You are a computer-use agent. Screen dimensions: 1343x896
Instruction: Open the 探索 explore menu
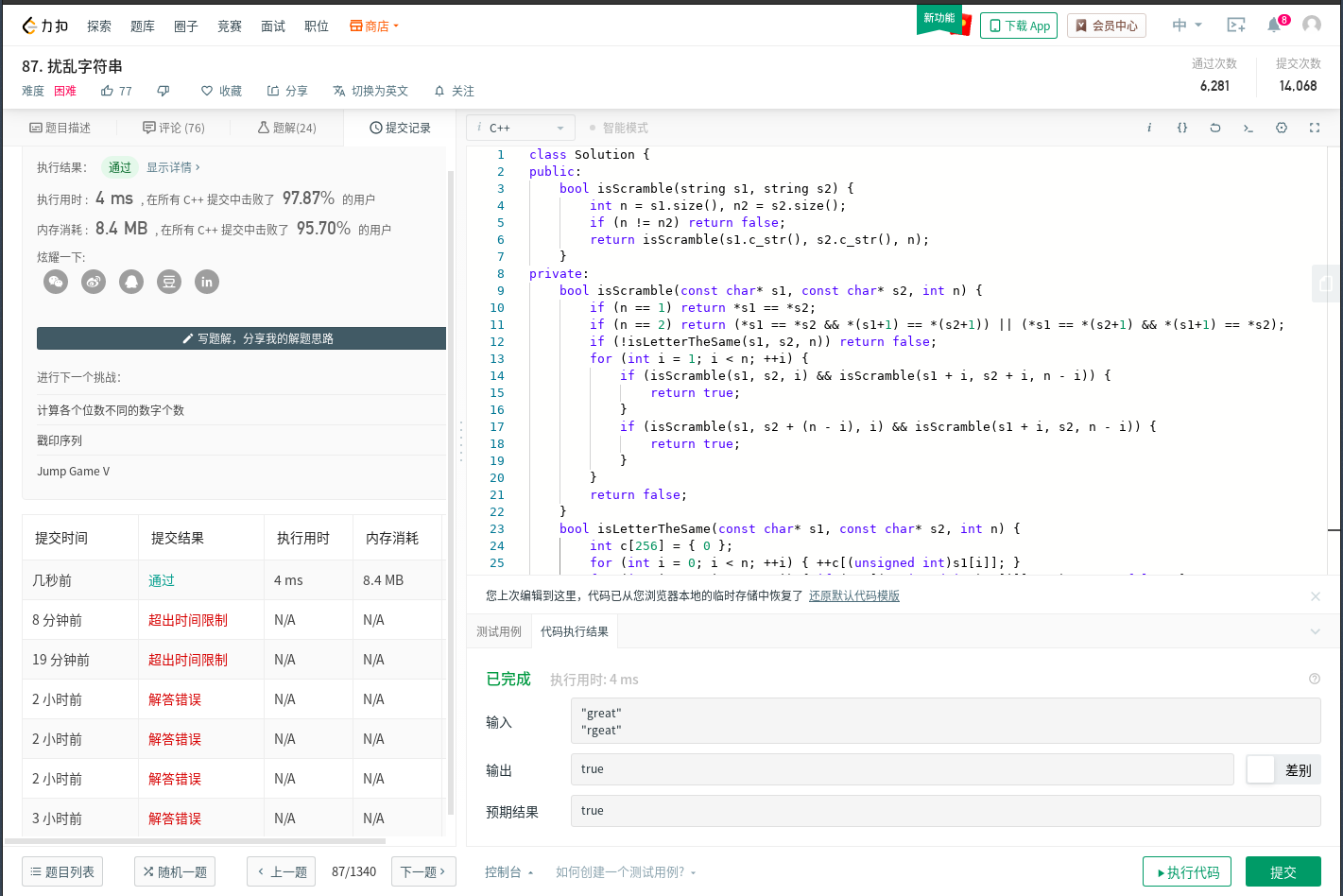click(x=99, y=26)
